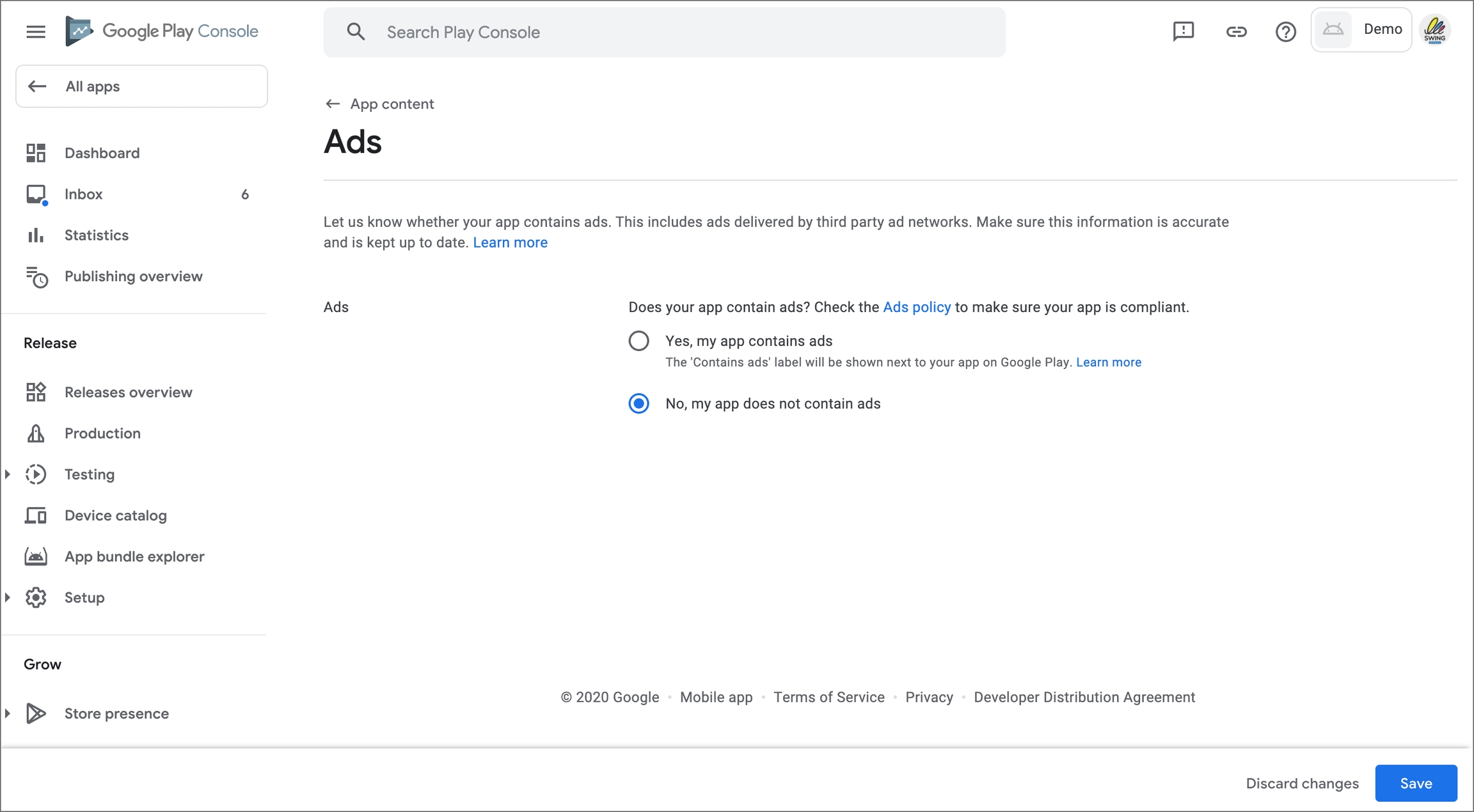Click the Production rocket icon
This screenshot has height=812, width=1474.
pos(36,433)
